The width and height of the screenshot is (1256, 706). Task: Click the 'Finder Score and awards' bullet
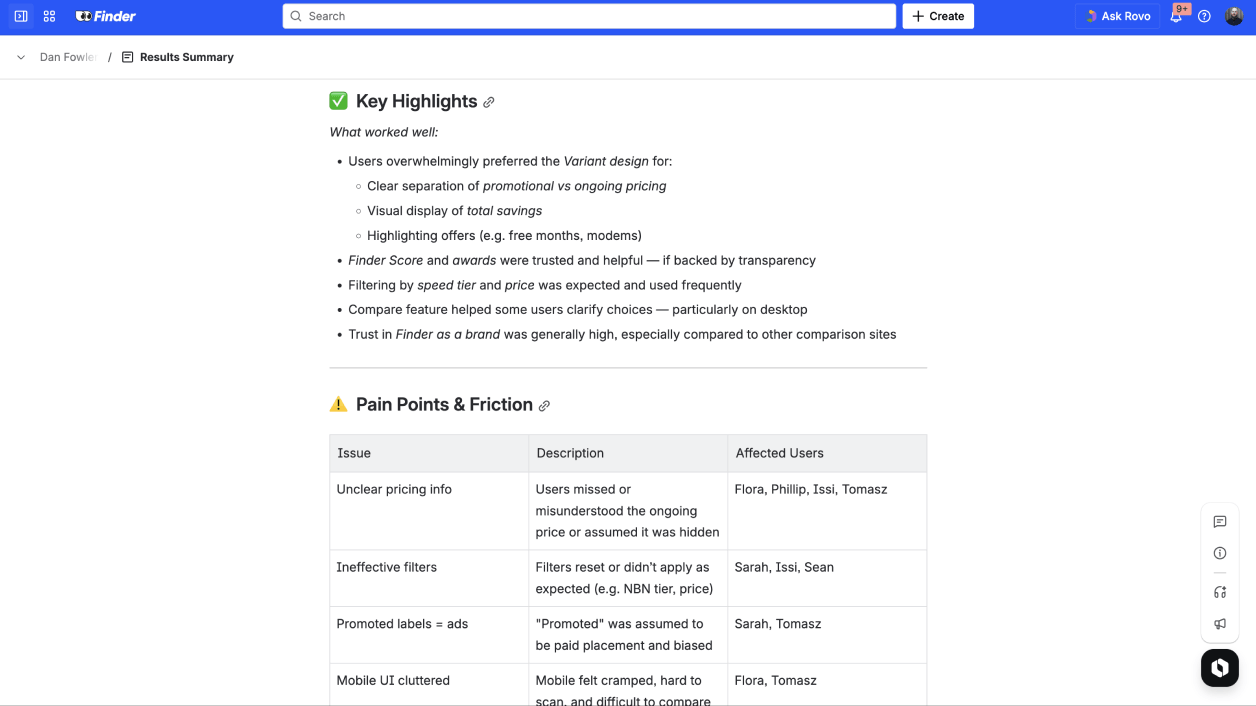[x=582, y=260]
